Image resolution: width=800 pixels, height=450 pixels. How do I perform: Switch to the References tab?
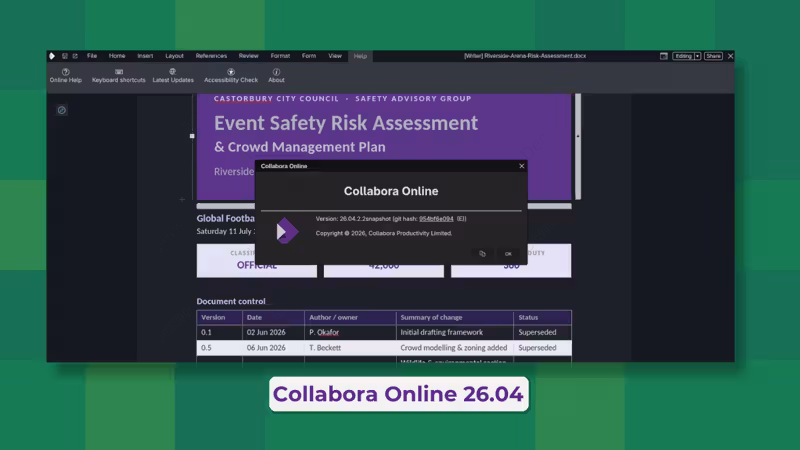pos(211,56)
